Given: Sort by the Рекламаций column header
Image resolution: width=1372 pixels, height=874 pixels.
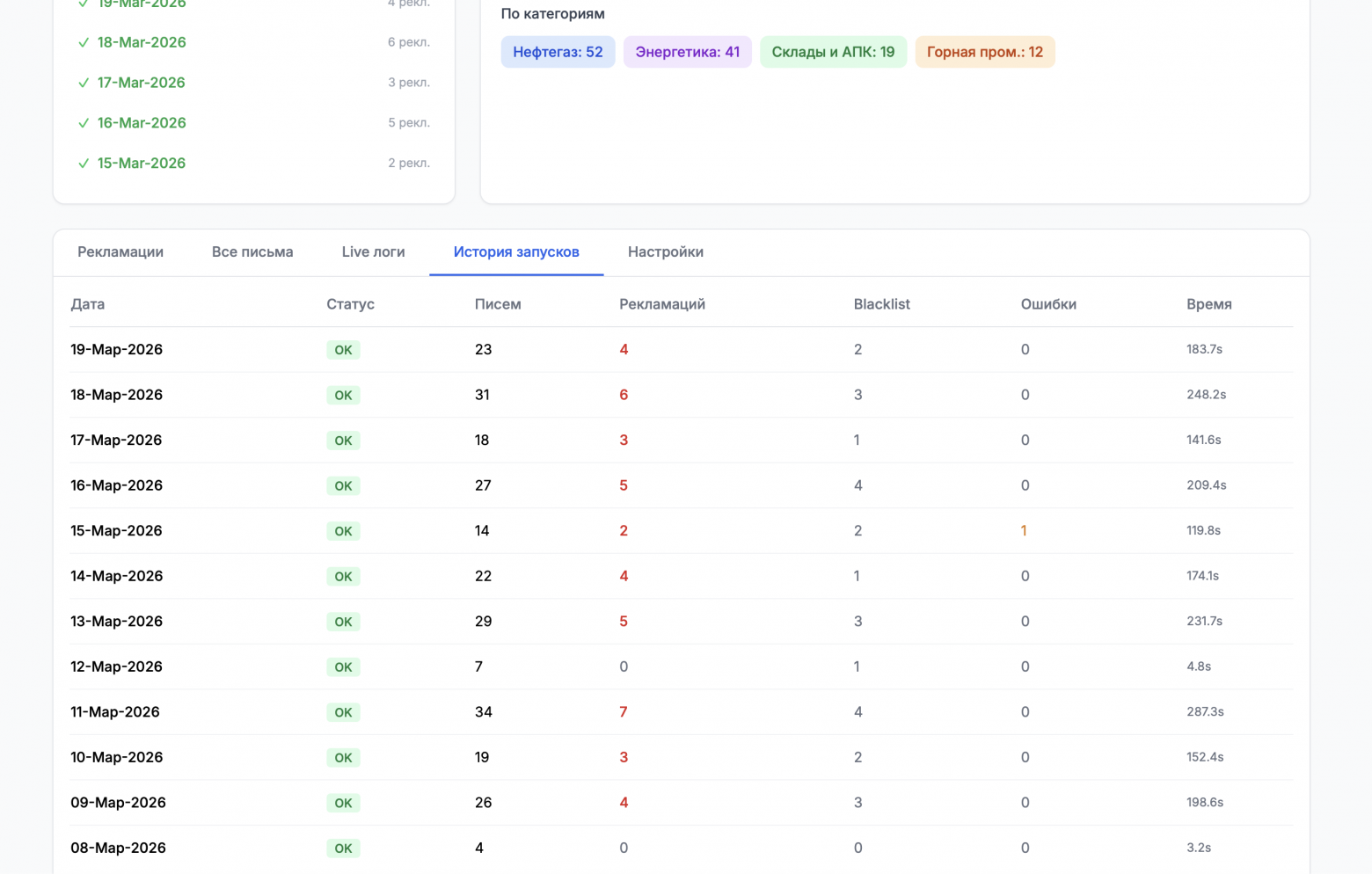Looking at the screenshot, I should point(661,304).
